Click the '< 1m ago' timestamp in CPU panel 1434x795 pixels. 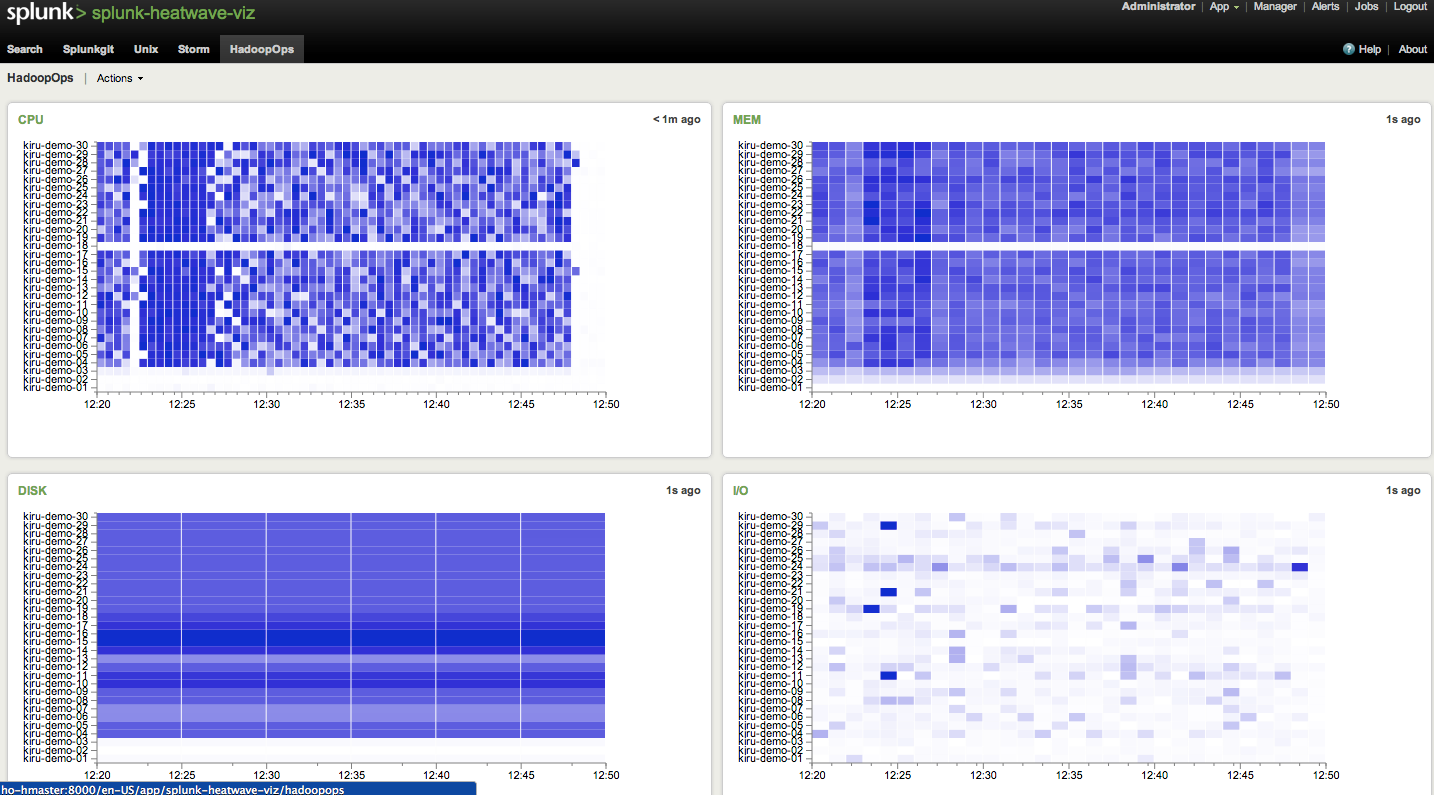click(677, 119)
